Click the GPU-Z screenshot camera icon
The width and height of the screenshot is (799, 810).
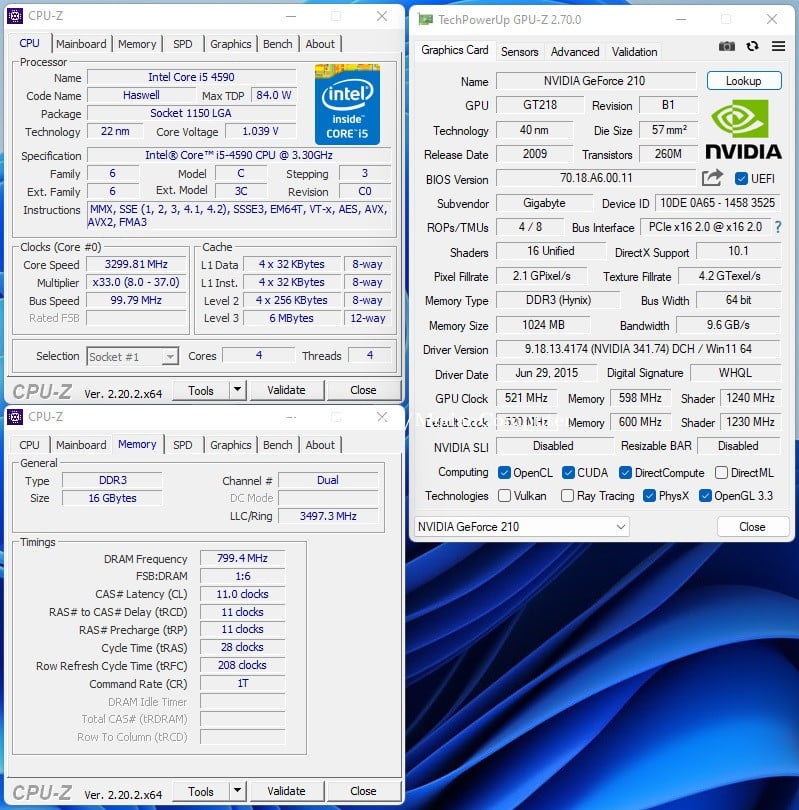point(727,46)
